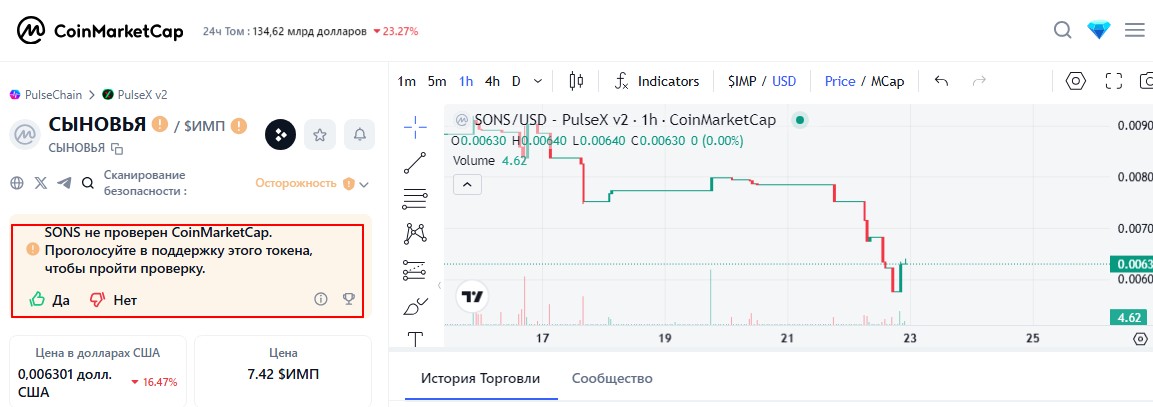Choose the crosshair cursor tool

[x=415, y=127]
